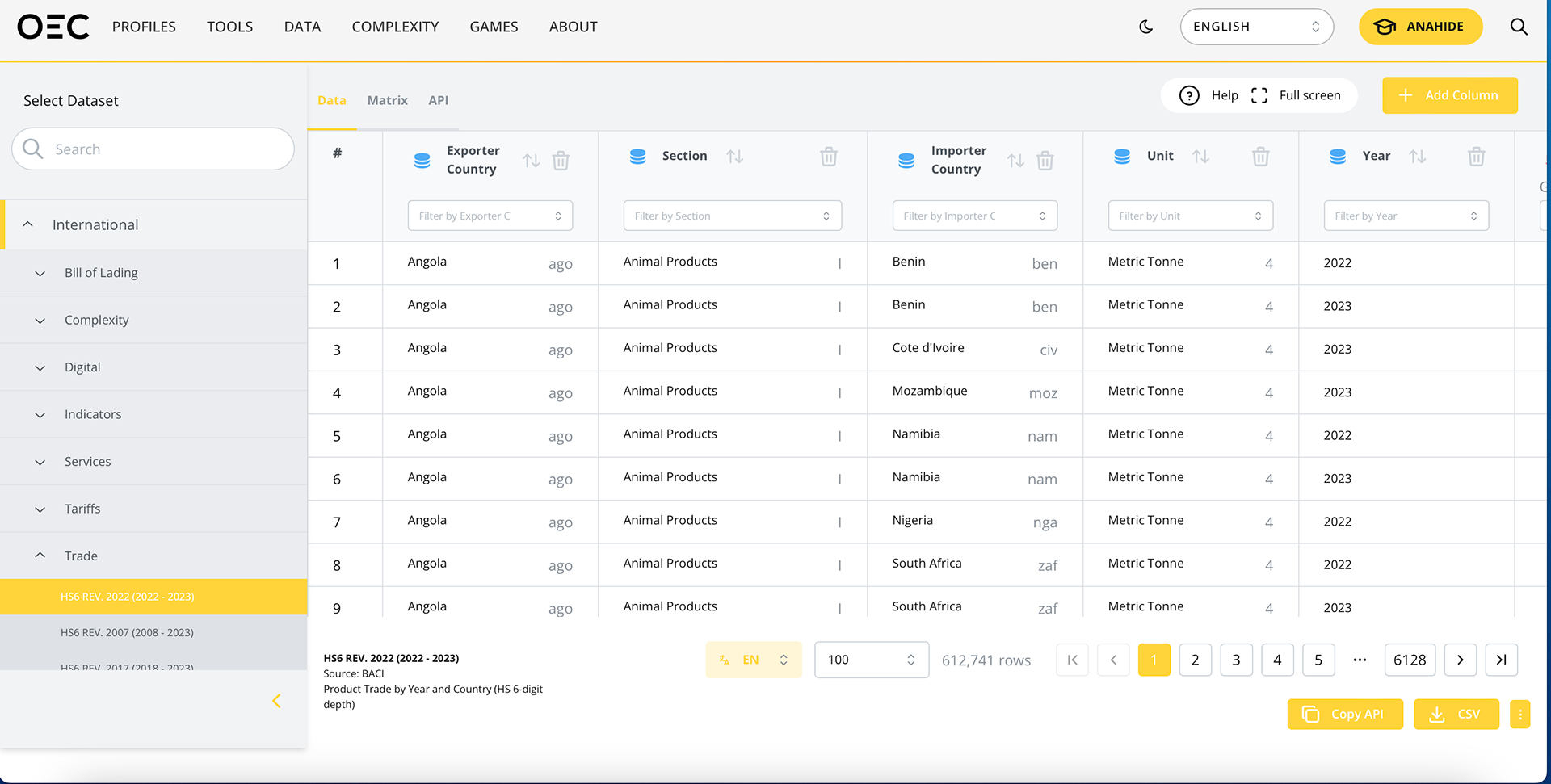This screenshot has height=784, width=1551.
Task: Open Filter by Unit dropdown
Action: coord(1191,216)
